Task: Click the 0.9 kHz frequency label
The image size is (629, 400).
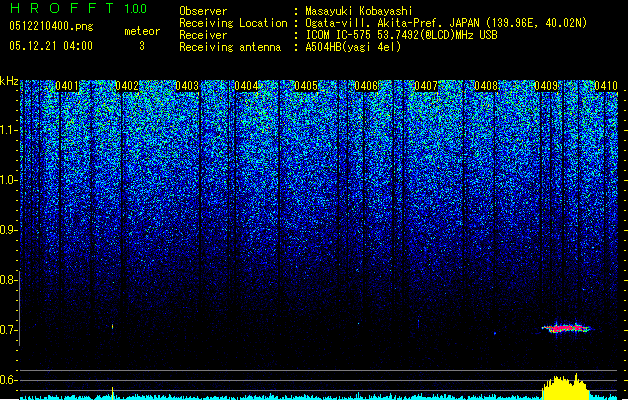Action: coord(9,230)
